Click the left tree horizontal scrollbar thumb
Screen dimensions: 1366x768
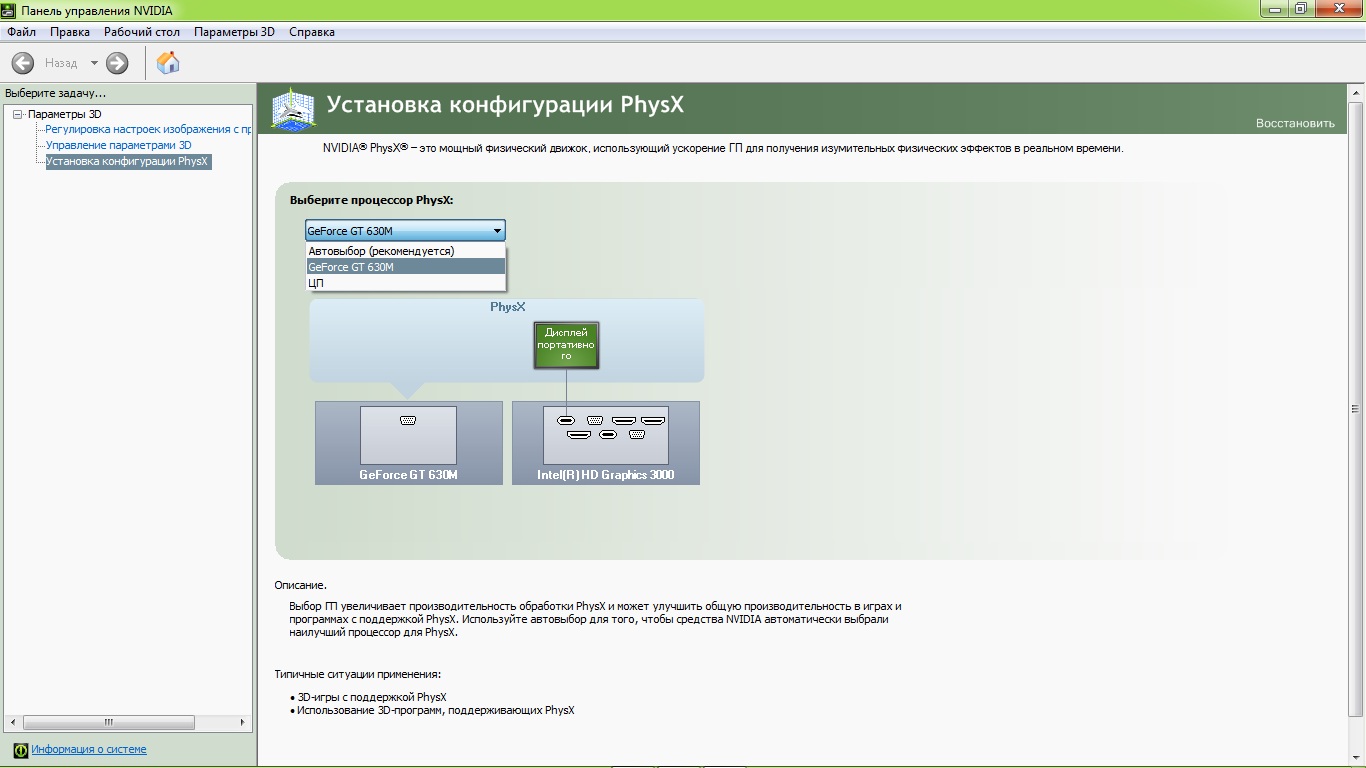[x=107, y=722]
